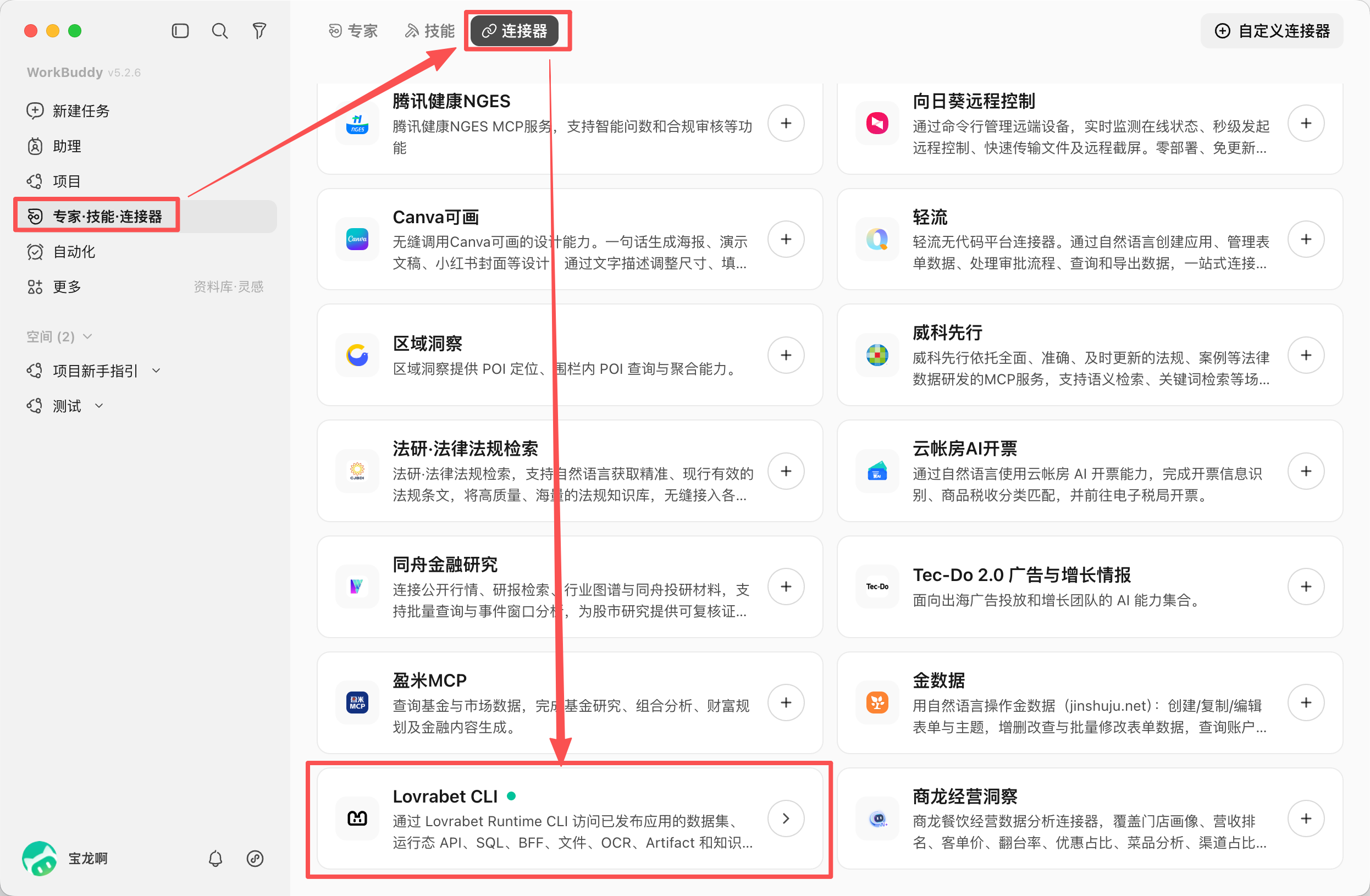Viewport: 1370px width, 896px height.
Task: Click the WorkBuddy v5.2.6 label
Action: coord(84,73)
